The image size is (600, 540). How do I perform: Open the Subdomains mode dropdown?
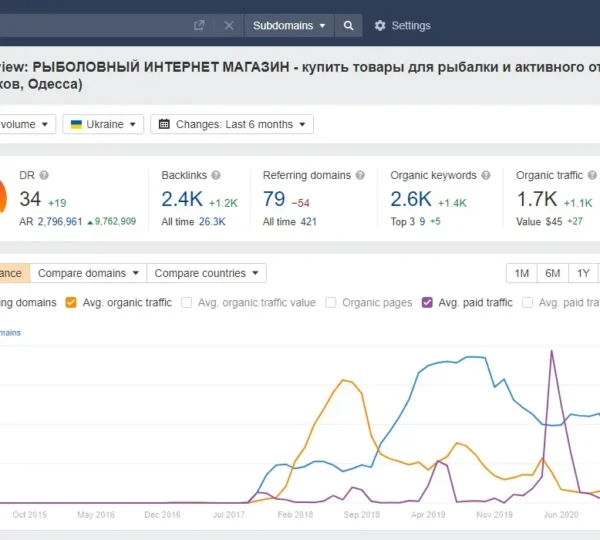[x=289, y=25]
